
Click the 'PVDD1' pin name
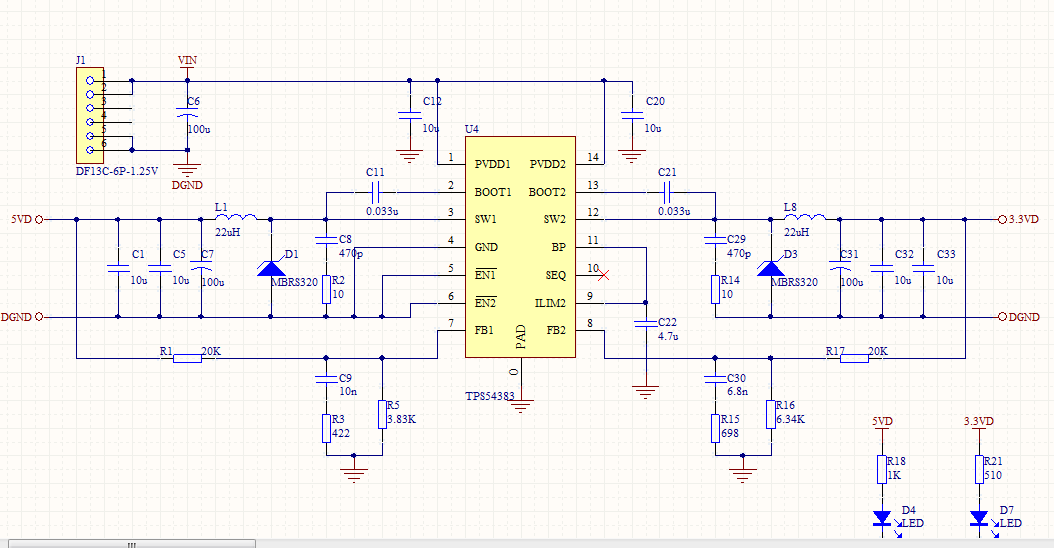tap(493, 164)
